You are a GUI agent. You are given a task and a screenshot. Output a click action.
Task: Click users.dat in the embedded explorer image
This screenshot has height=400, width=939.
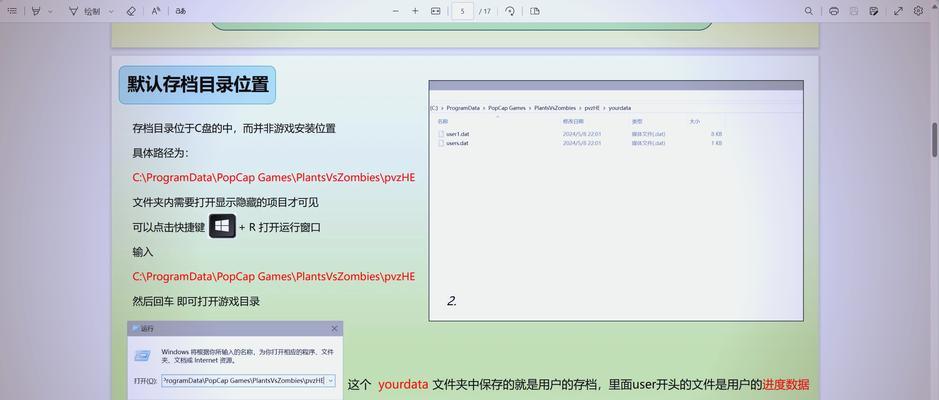pos(457,143)
